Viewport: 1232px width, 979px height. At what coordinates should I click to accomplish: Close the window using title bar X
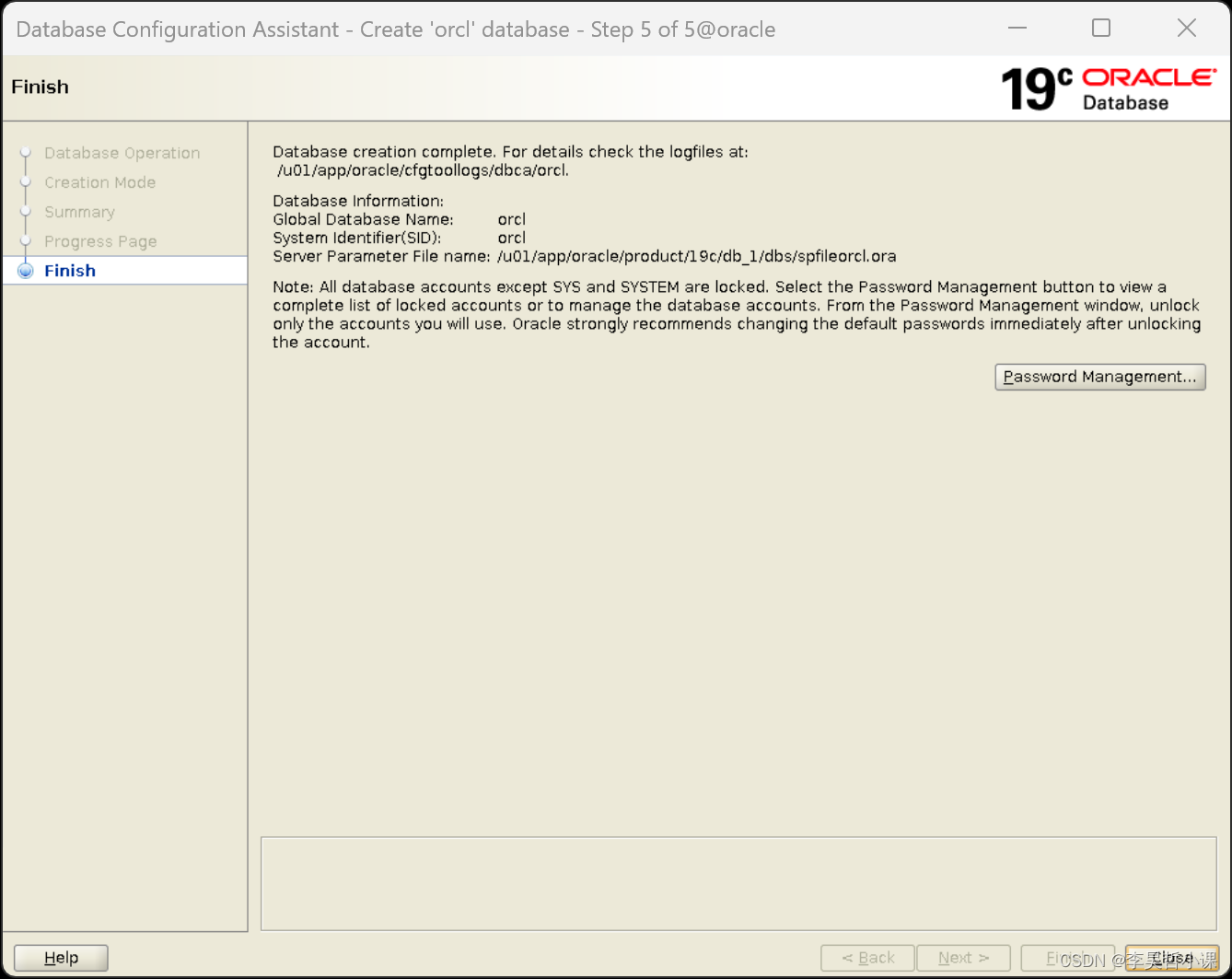click(x=1187, y=29)
